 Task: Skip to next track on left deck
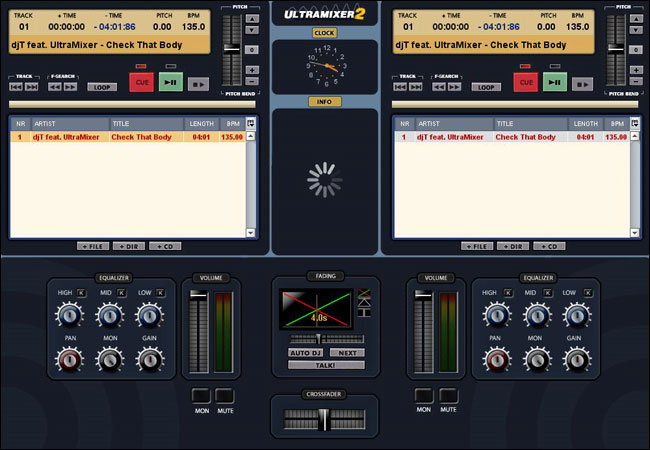33,87
